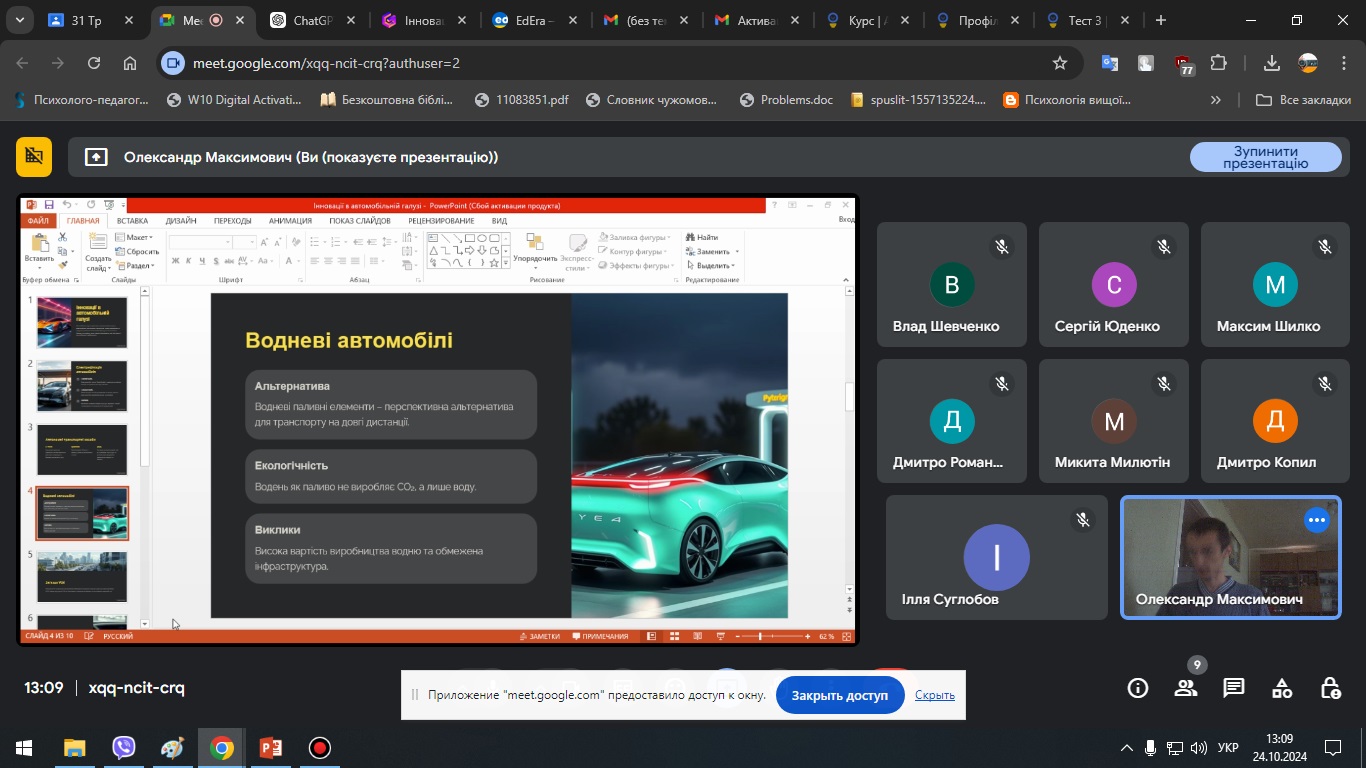Open host controls lock icon

pyautogui.click(x=1330, y=688)
